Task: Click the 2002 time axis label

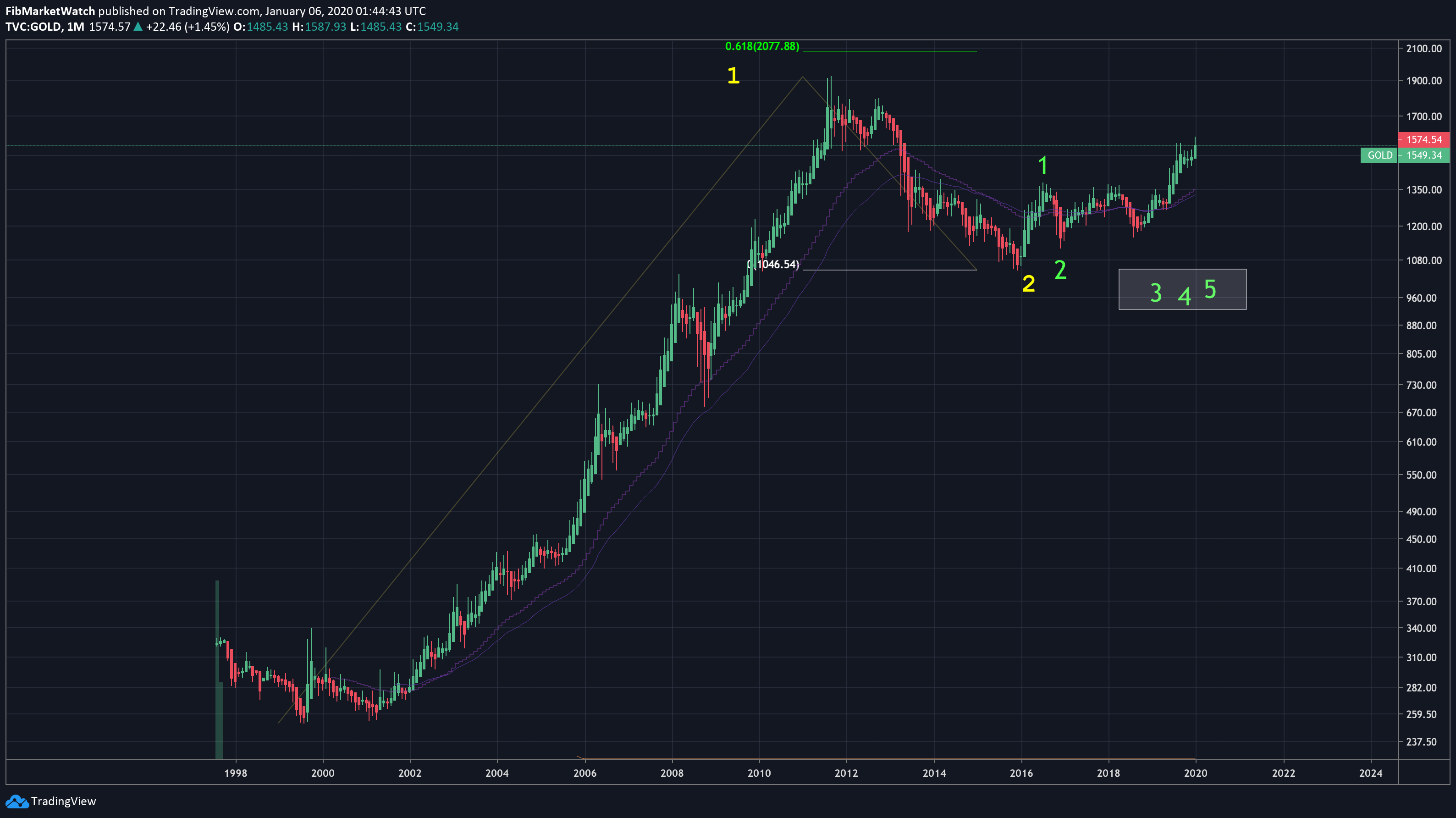Action: [x=410, y=774]
